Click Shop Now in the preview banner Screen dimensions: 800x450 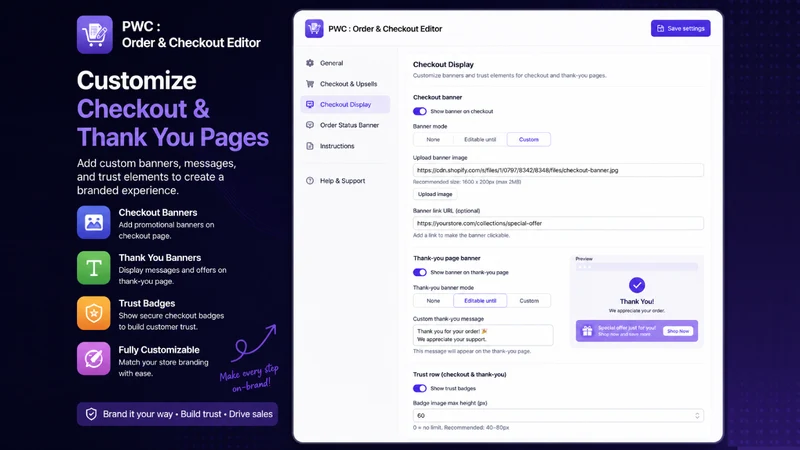click(678, 331)
